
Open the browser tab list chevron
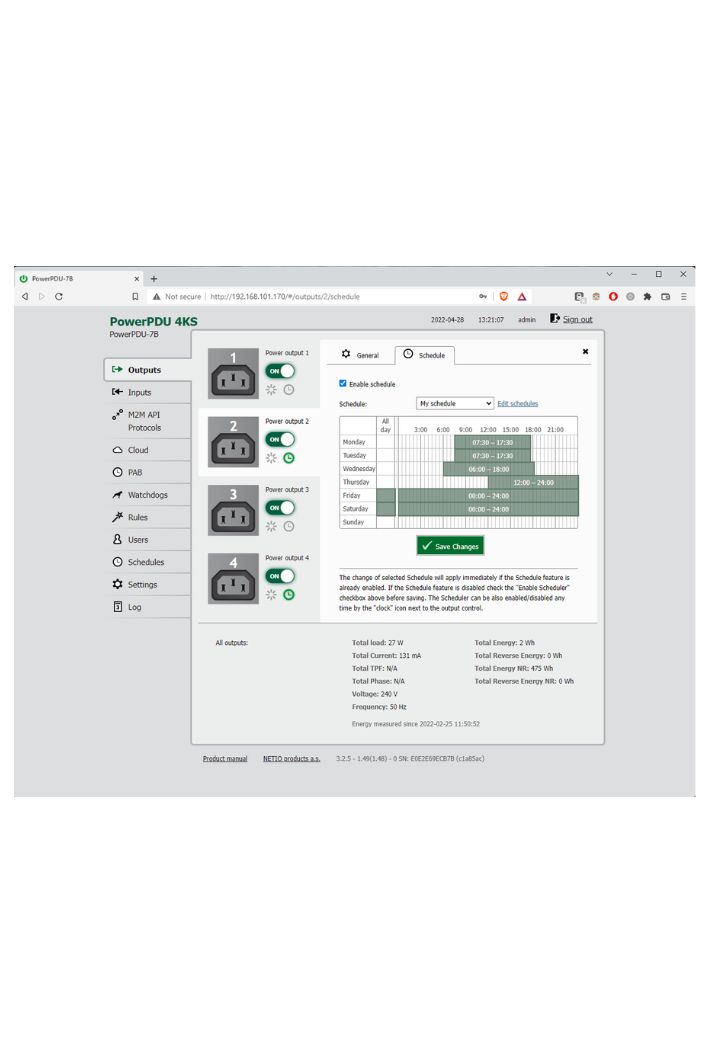click(610, 274)
